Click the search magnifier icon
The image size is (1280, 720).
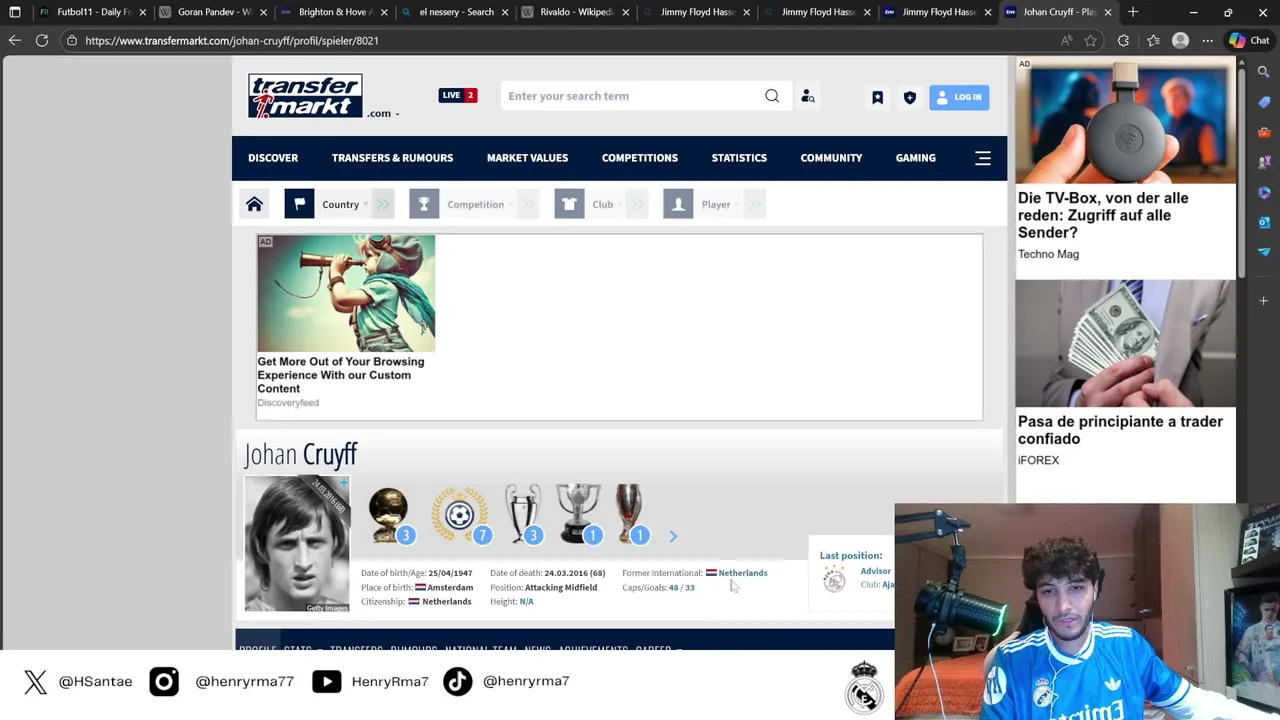(772, 96)
